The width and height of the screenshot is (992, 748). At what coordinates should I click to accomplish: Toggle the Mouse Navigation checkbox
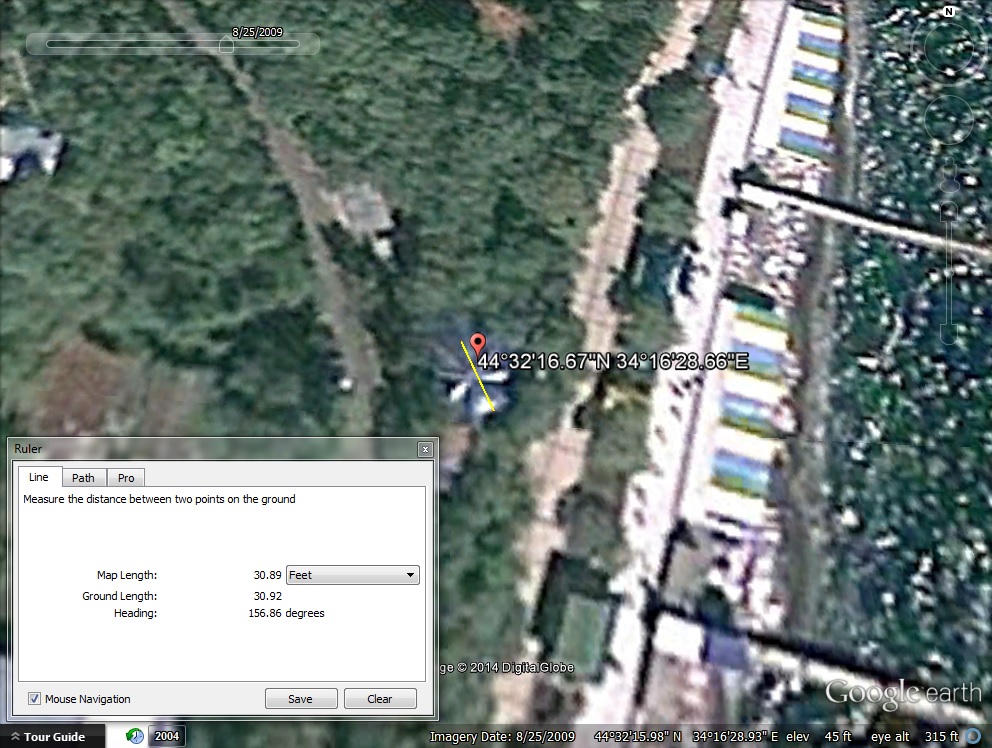(35, 699)
